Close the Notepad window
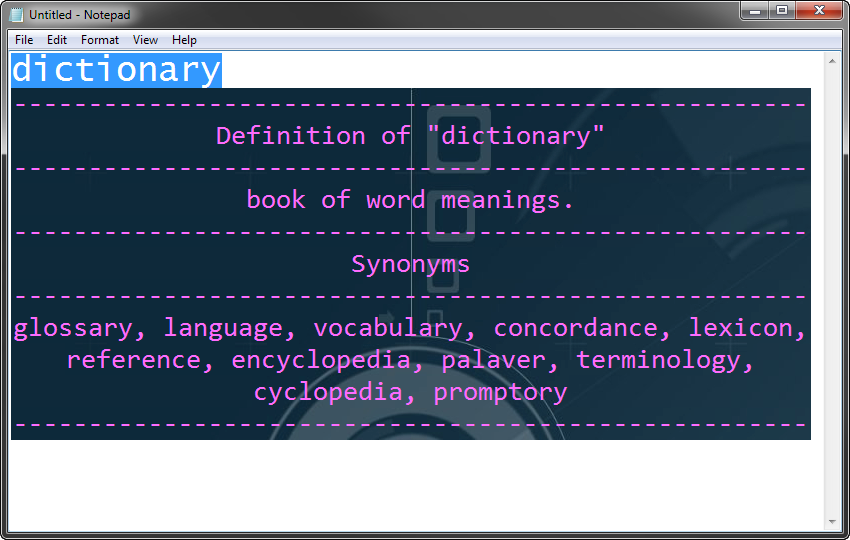This screenshot has height=540, width=850. [x=819, y=10]
